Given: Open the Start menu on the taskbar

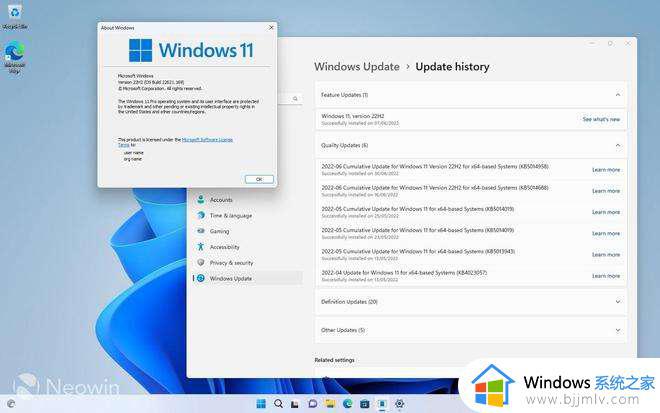Looking at the screenshot, I should pos(261,404).
